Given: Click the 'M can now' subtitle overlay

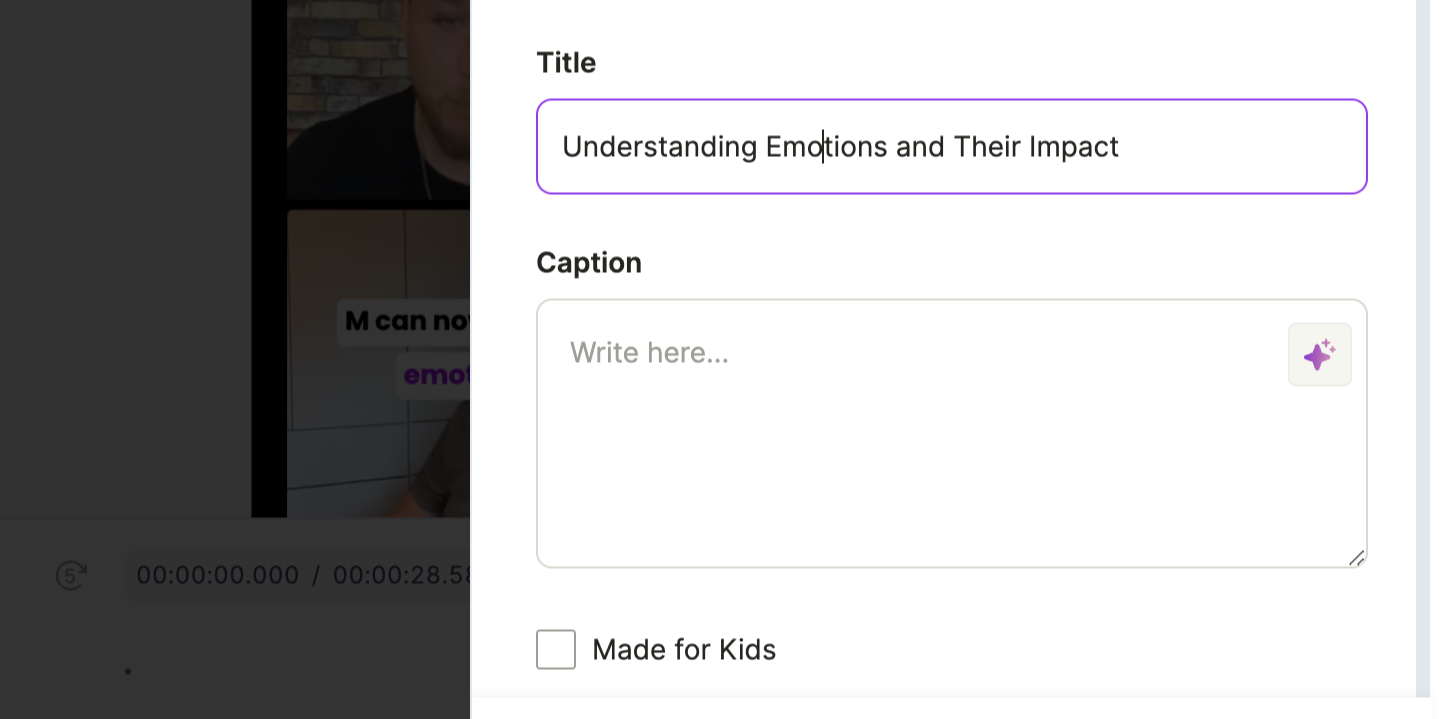Looking at the screenshot, I should pyautogui.click(x=403, y=322).
